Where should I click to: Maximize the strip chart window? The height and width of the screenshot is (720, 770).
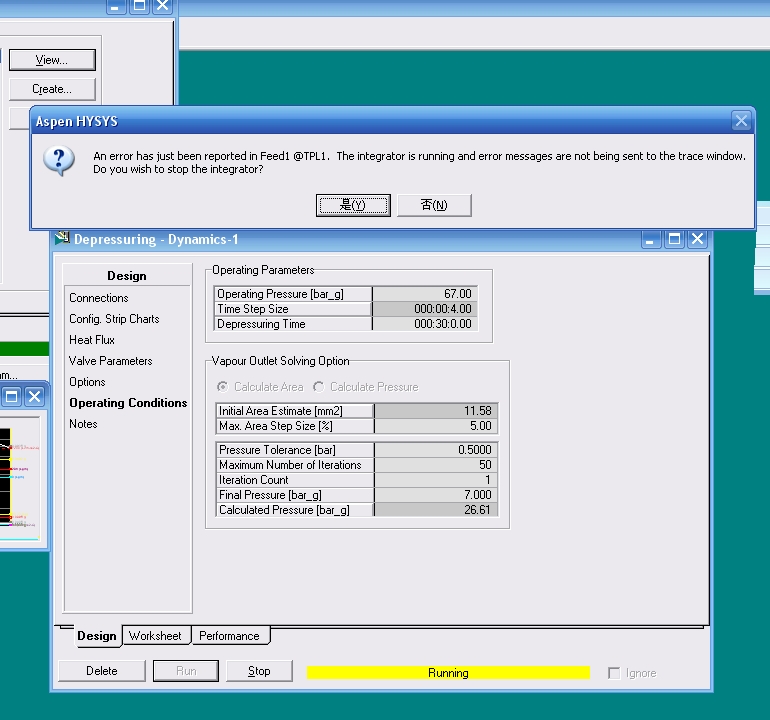click(12, 396)
